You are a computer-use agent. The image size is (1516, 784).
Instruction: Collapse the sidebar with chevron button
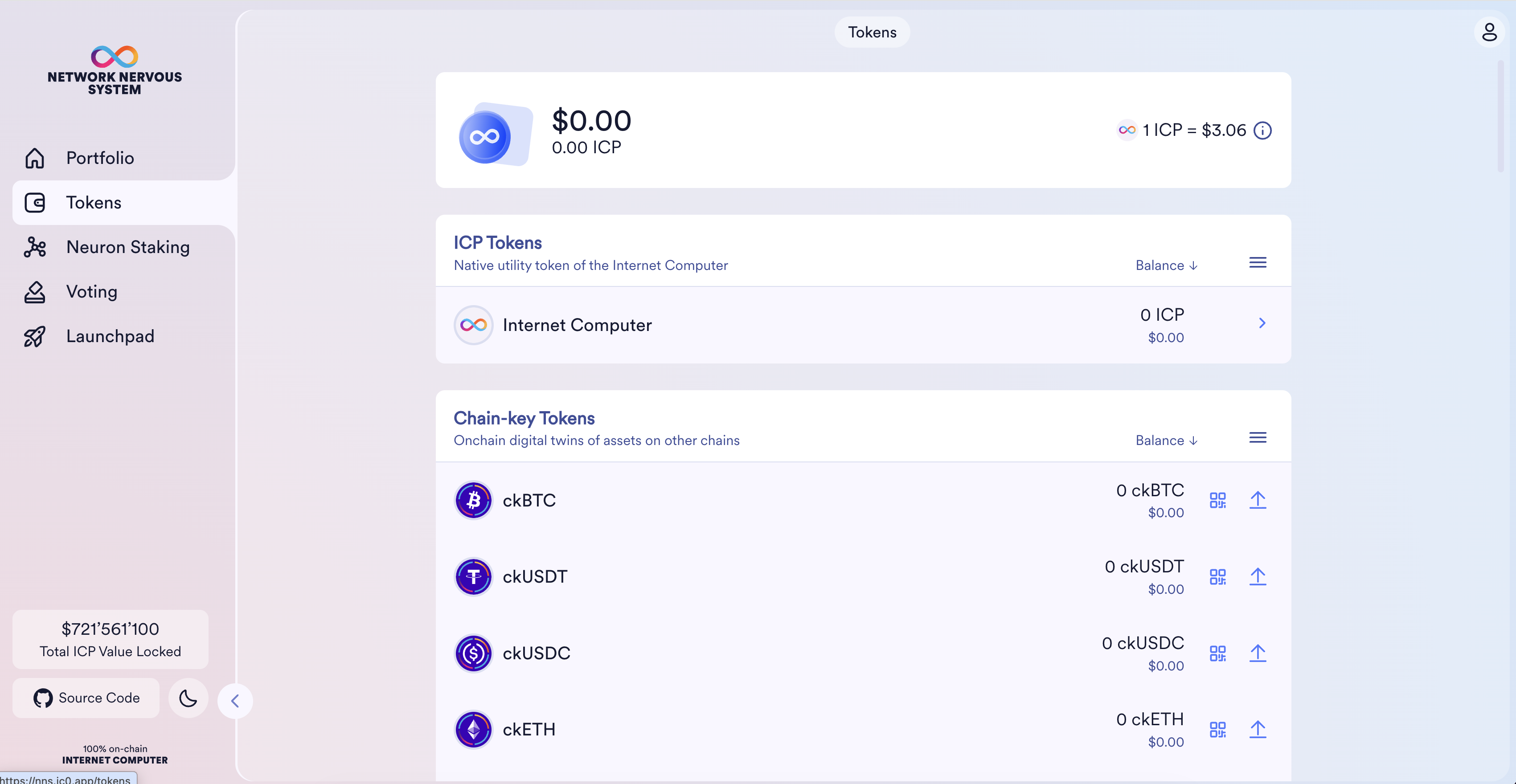click(235, 701)
